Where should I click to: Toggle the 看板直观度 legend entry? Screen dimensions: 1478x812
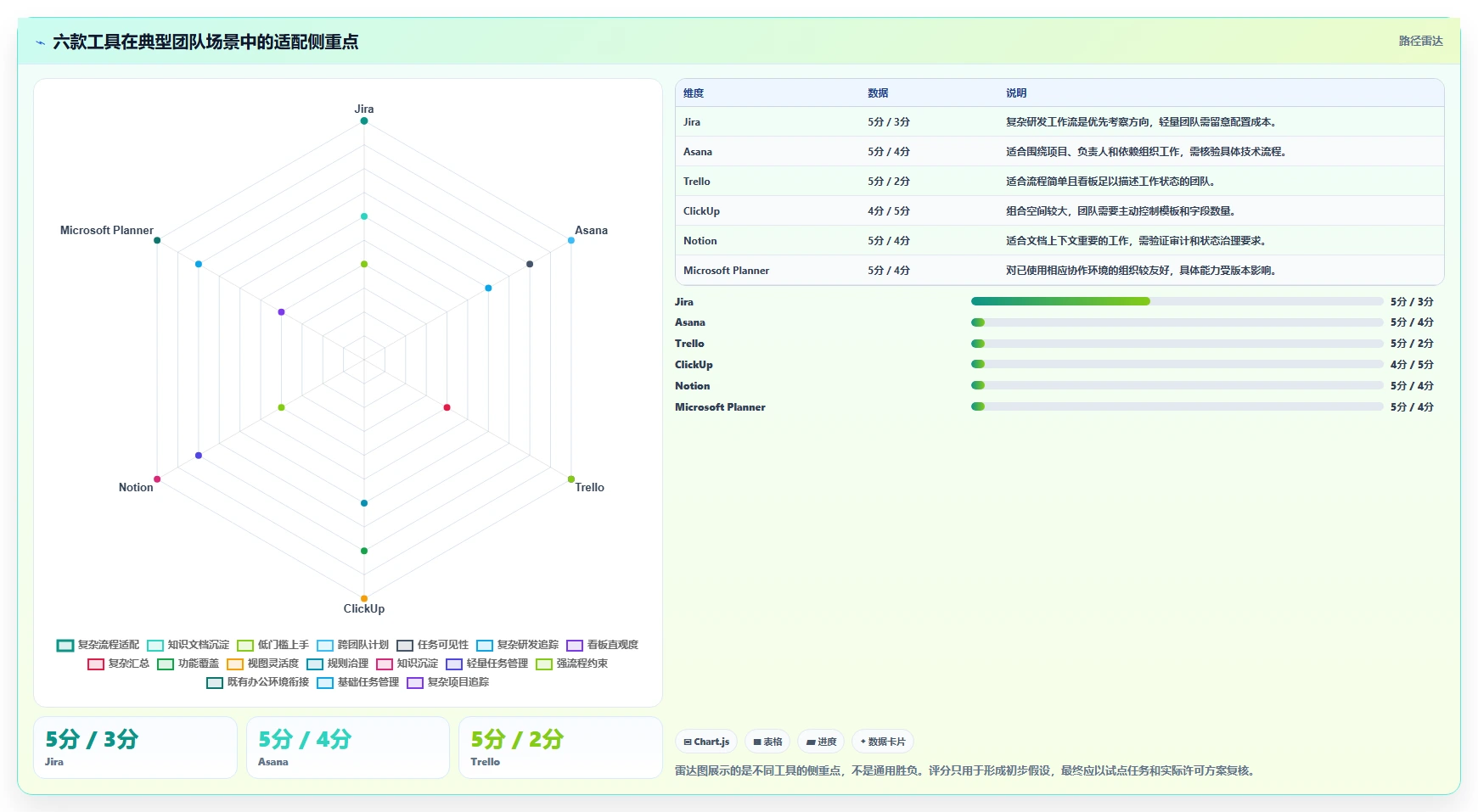[602, 645]
